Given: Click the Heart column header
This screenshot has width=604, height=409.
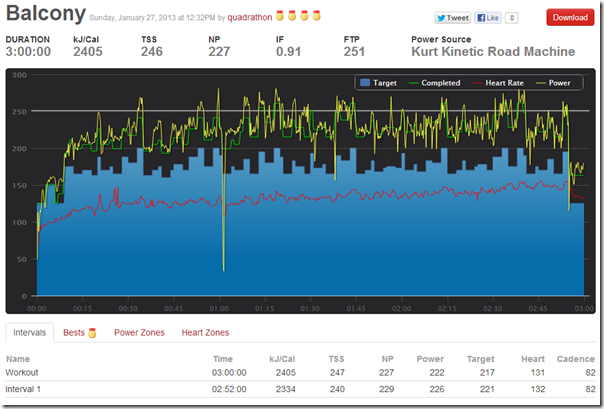Looking at the screenshot, I should [x=533, y=359].
